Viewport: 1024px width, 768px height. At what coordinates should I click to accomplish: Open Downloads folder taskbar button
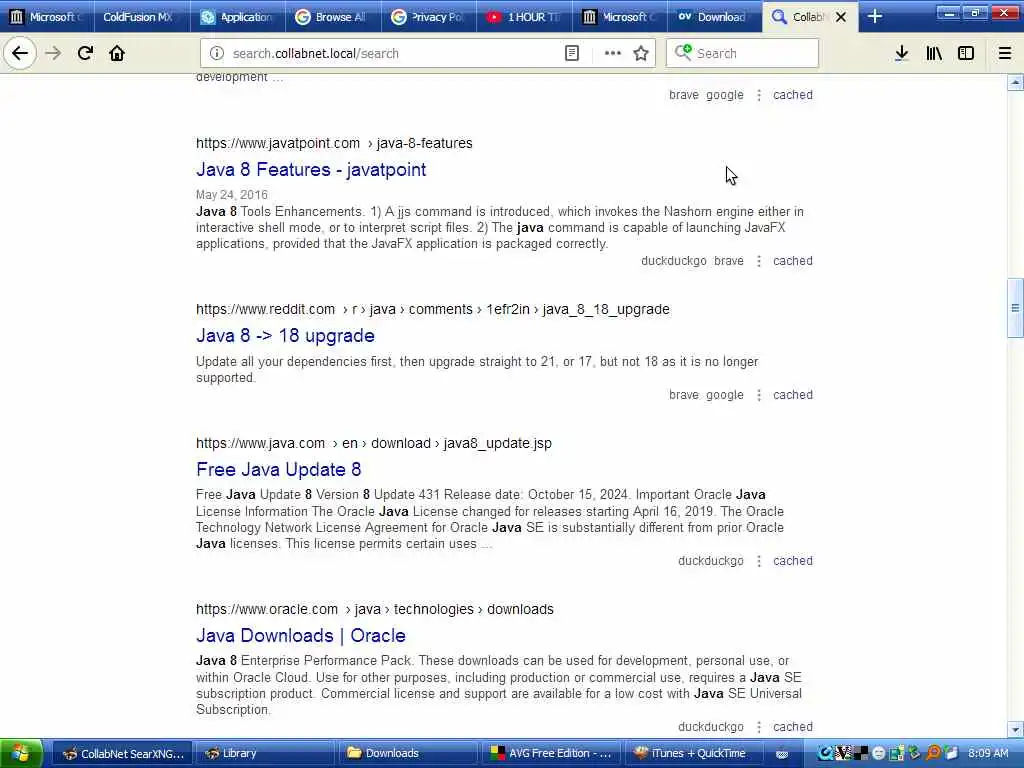[406, 754]
